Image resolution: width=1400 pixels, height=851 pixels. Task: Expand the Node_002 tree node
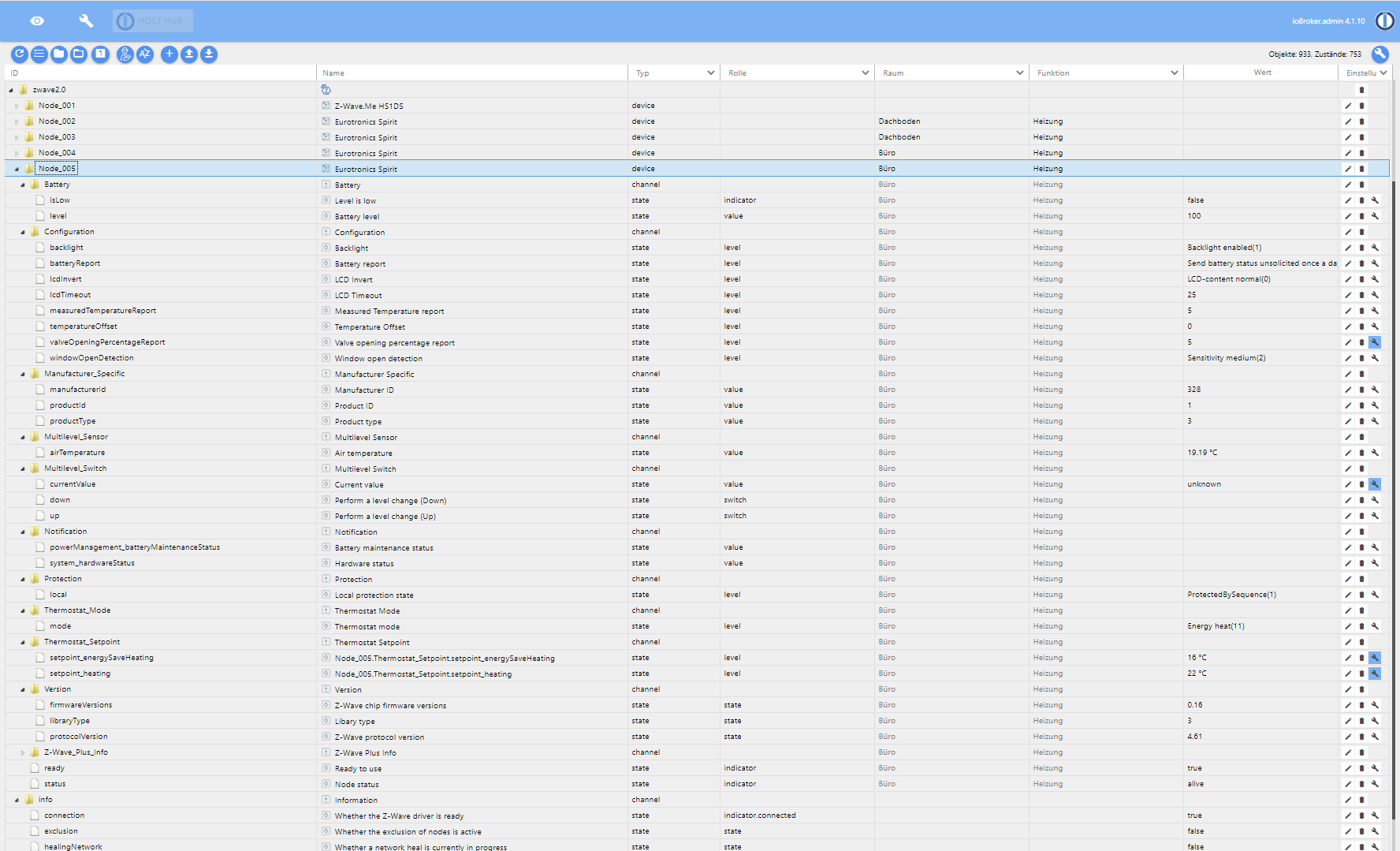click(17, 121)
